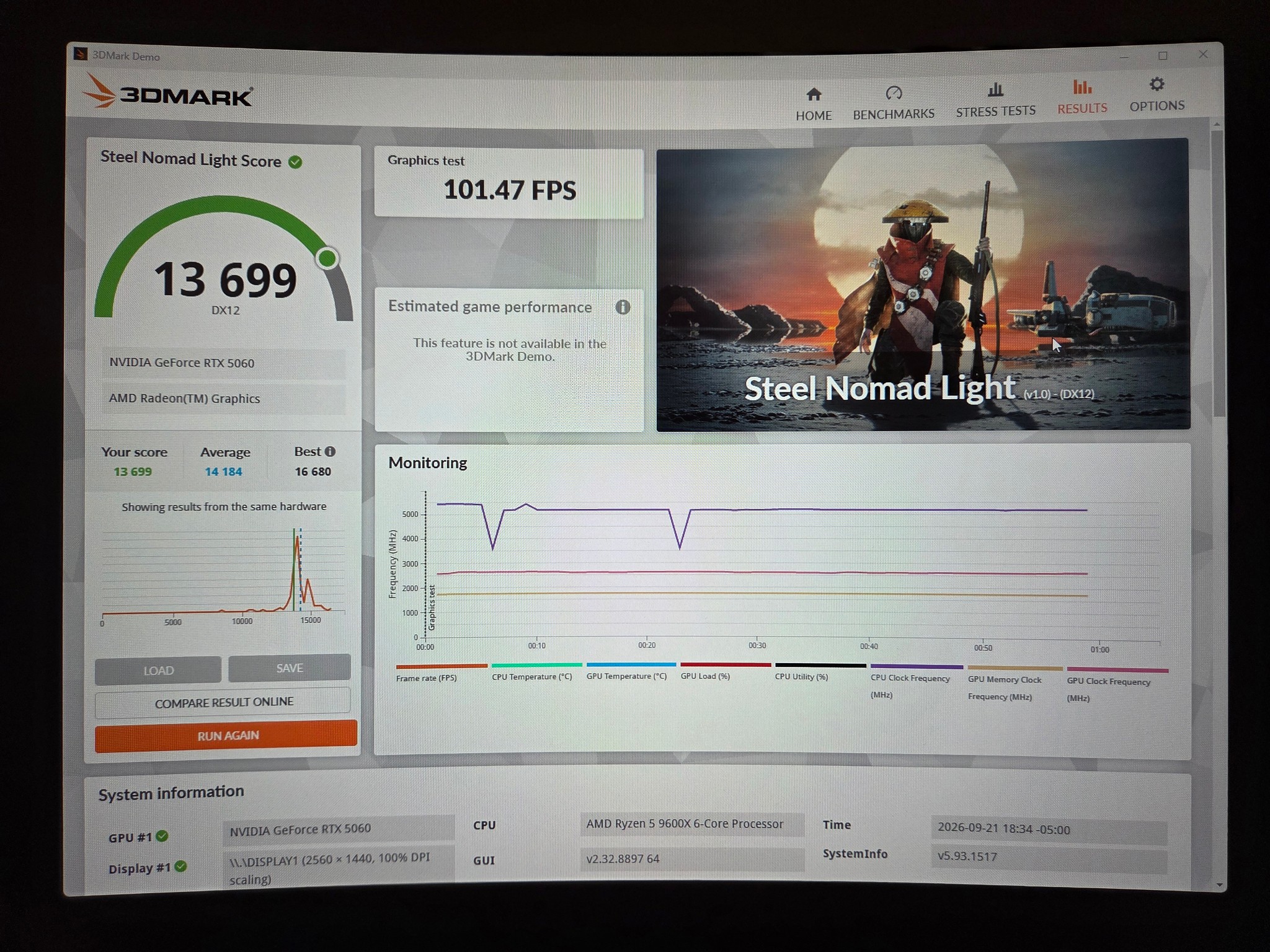Click the green check beside Display #1
The image size is (1270, 952).
(x=180, y=866)
